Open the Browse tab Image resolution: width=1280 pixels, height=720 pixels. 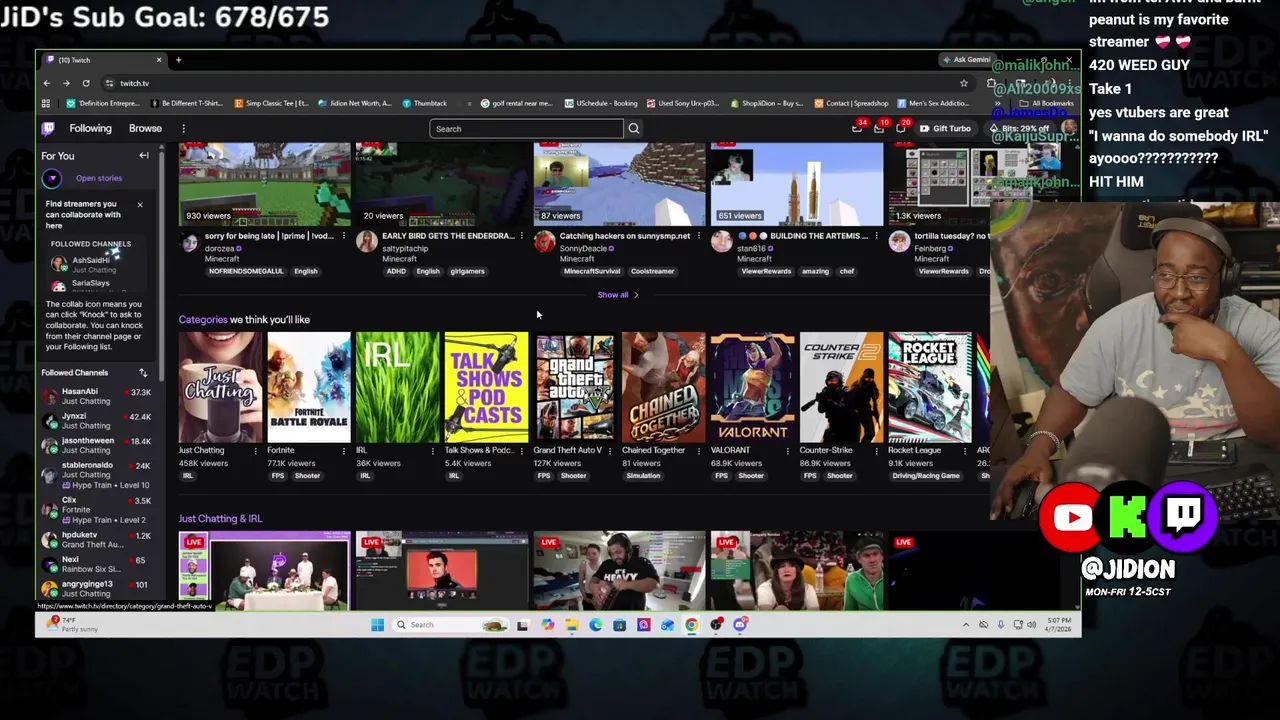click(145, 128)
